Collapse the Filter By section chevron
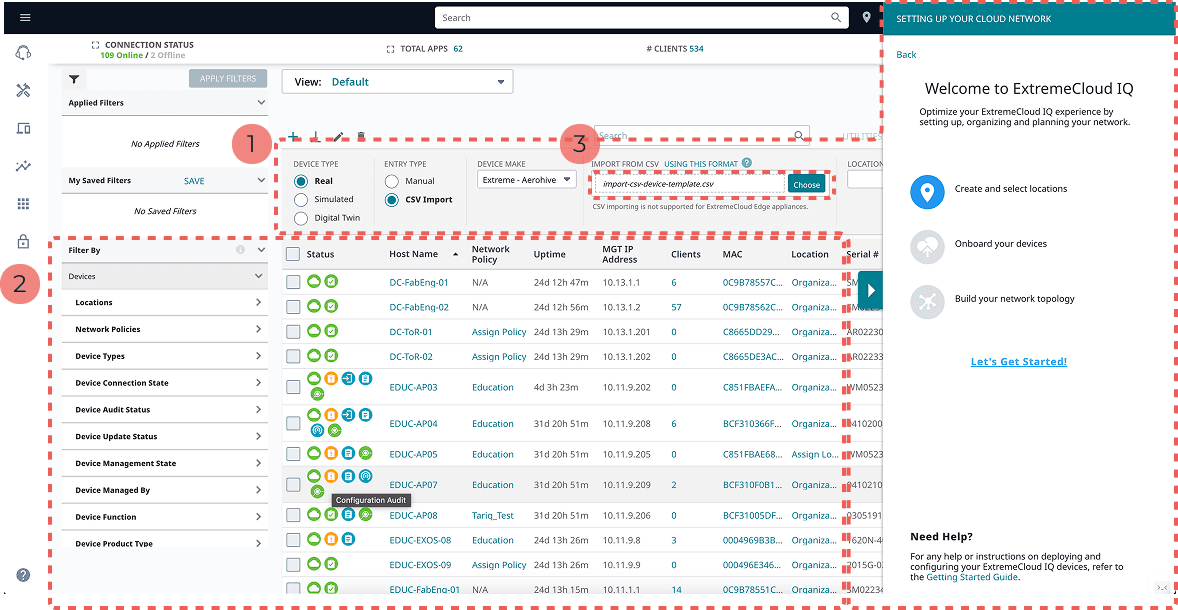The width and height of the screenshot is (1178, 610). click(261, 249)
